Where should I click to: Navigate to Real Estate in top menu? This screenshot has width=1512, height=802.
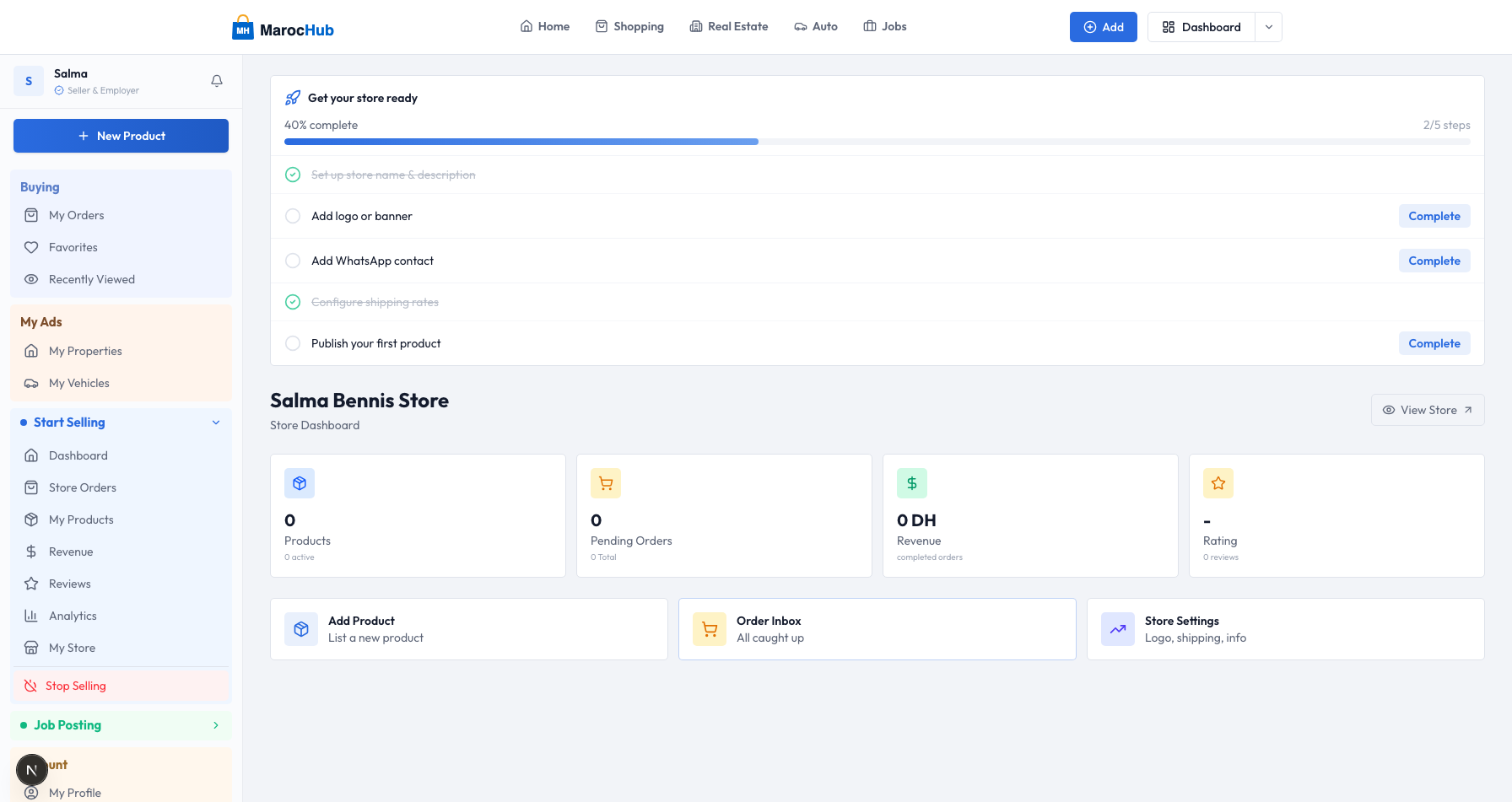pyautogui.click(x=729, y=26)
